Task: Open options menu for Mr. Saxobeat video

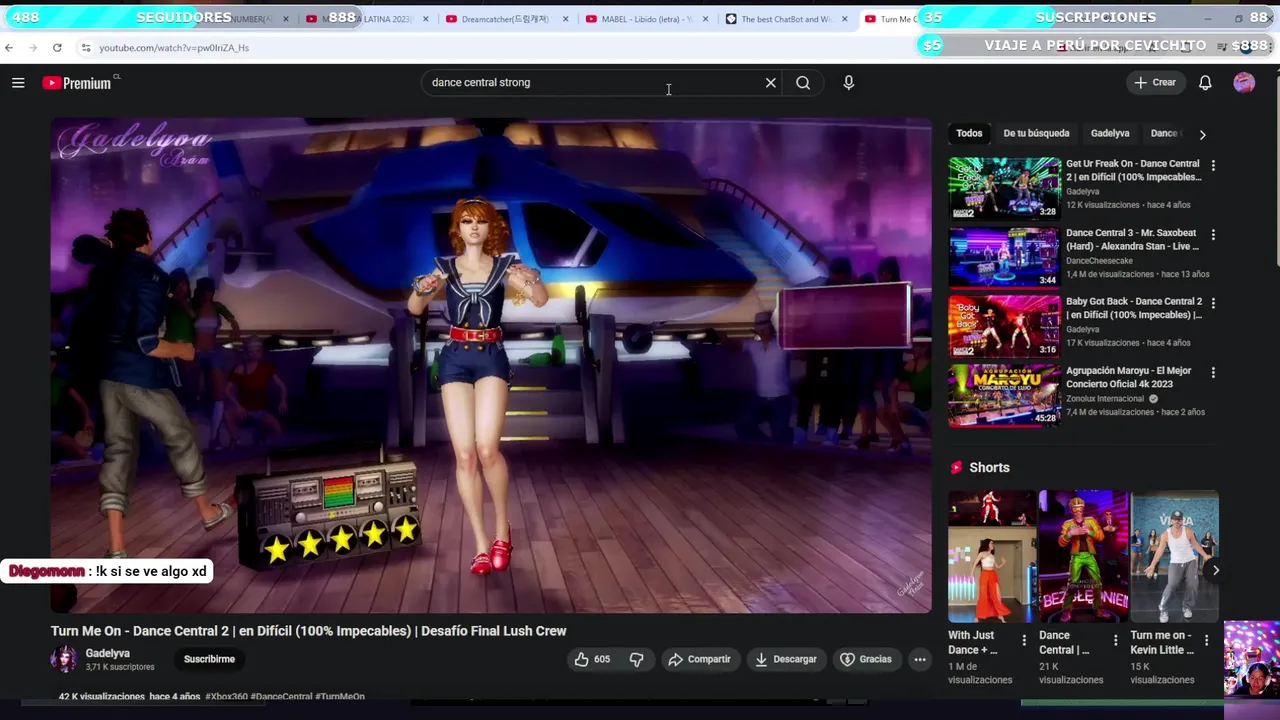Action: pyautogui.click(x=1213, y=235)
